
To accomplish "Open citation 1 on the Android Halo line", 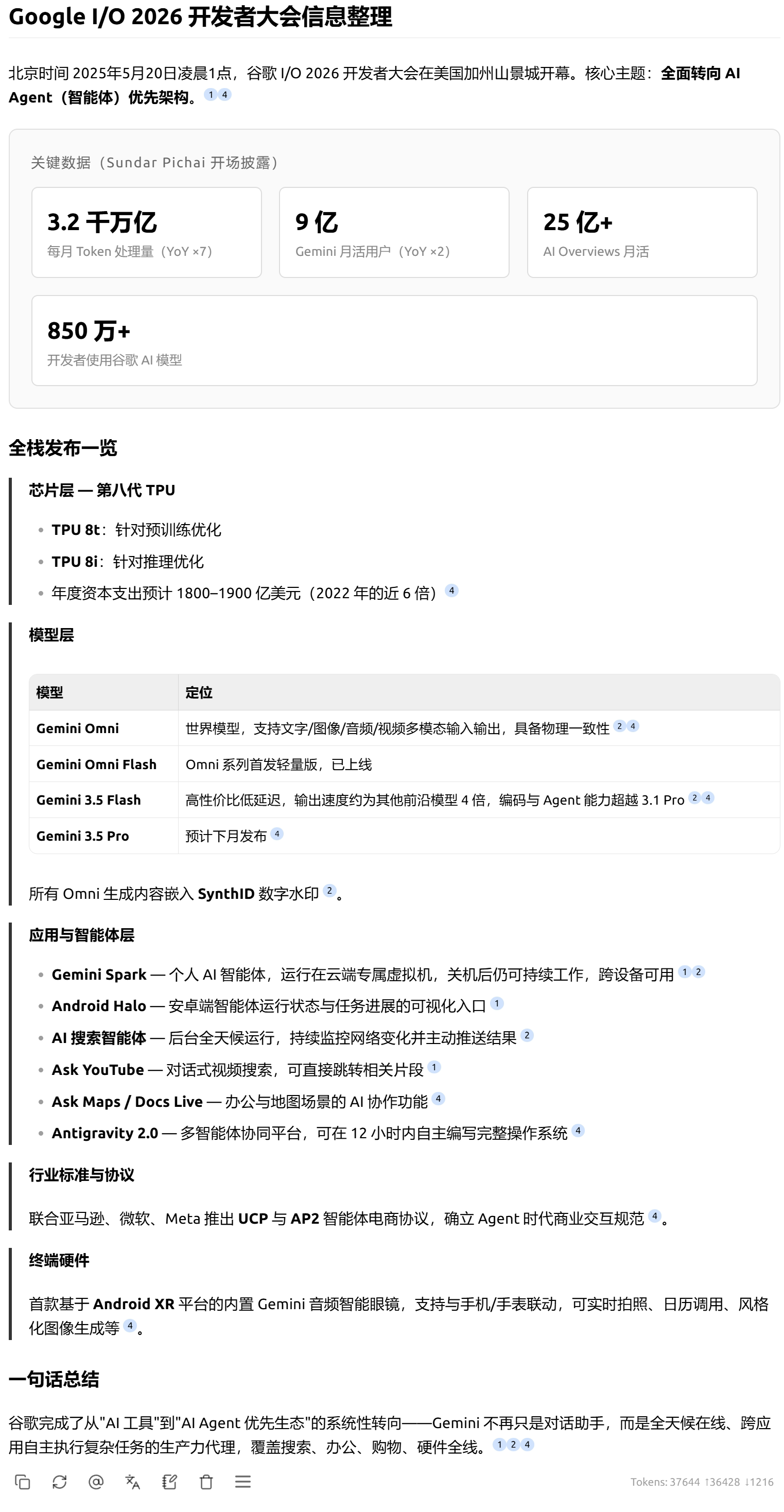I will [x=496, y=1003].
